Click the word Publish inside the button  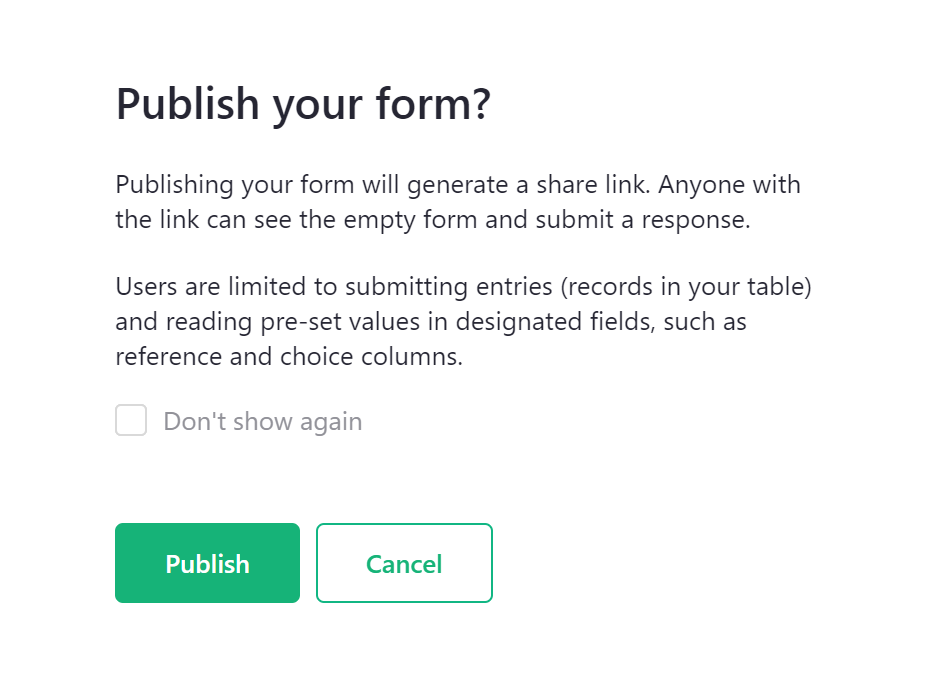(x=207, y=563)
